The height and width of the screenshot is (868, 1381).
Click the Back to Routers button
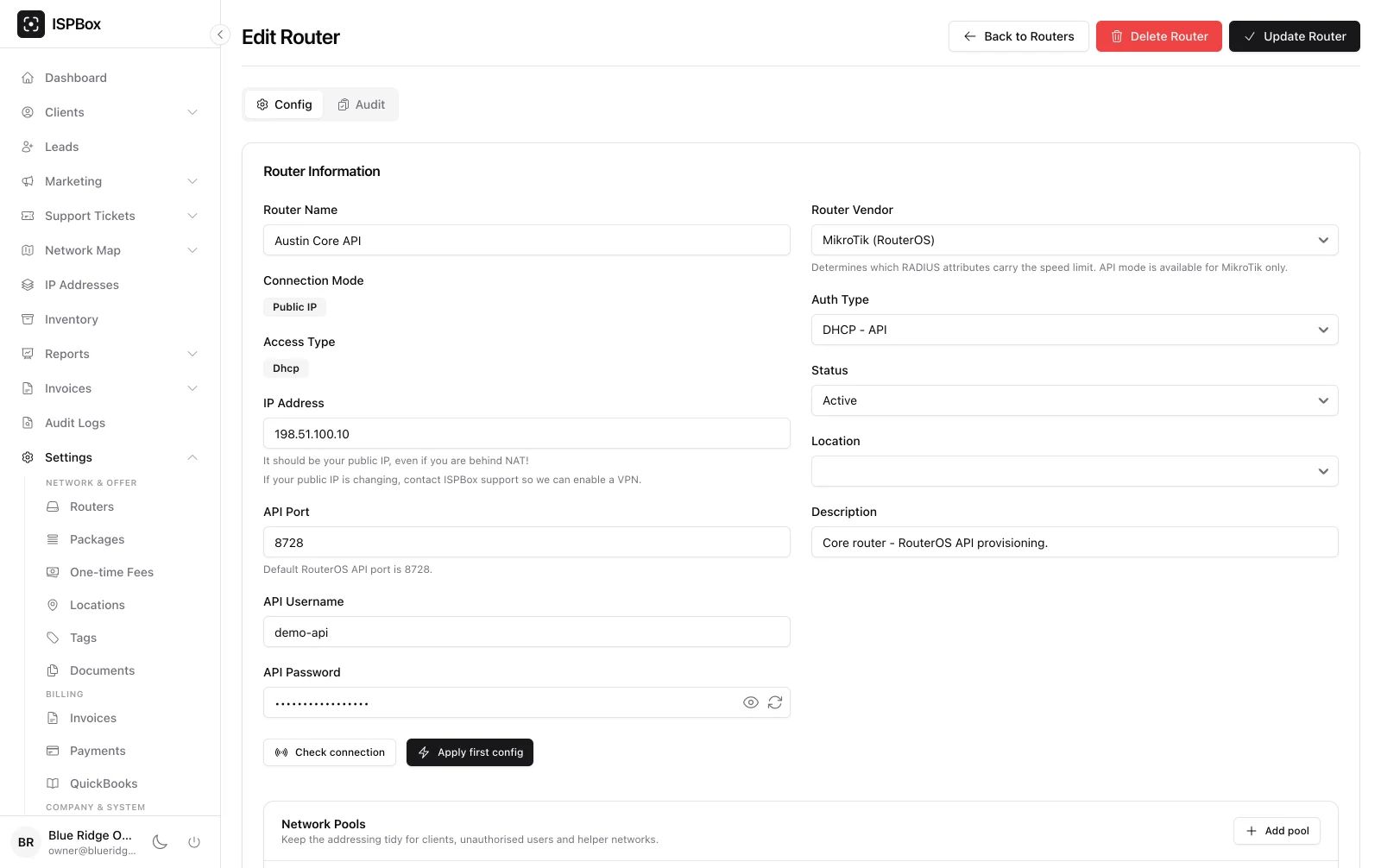(x=1018, y=36)
